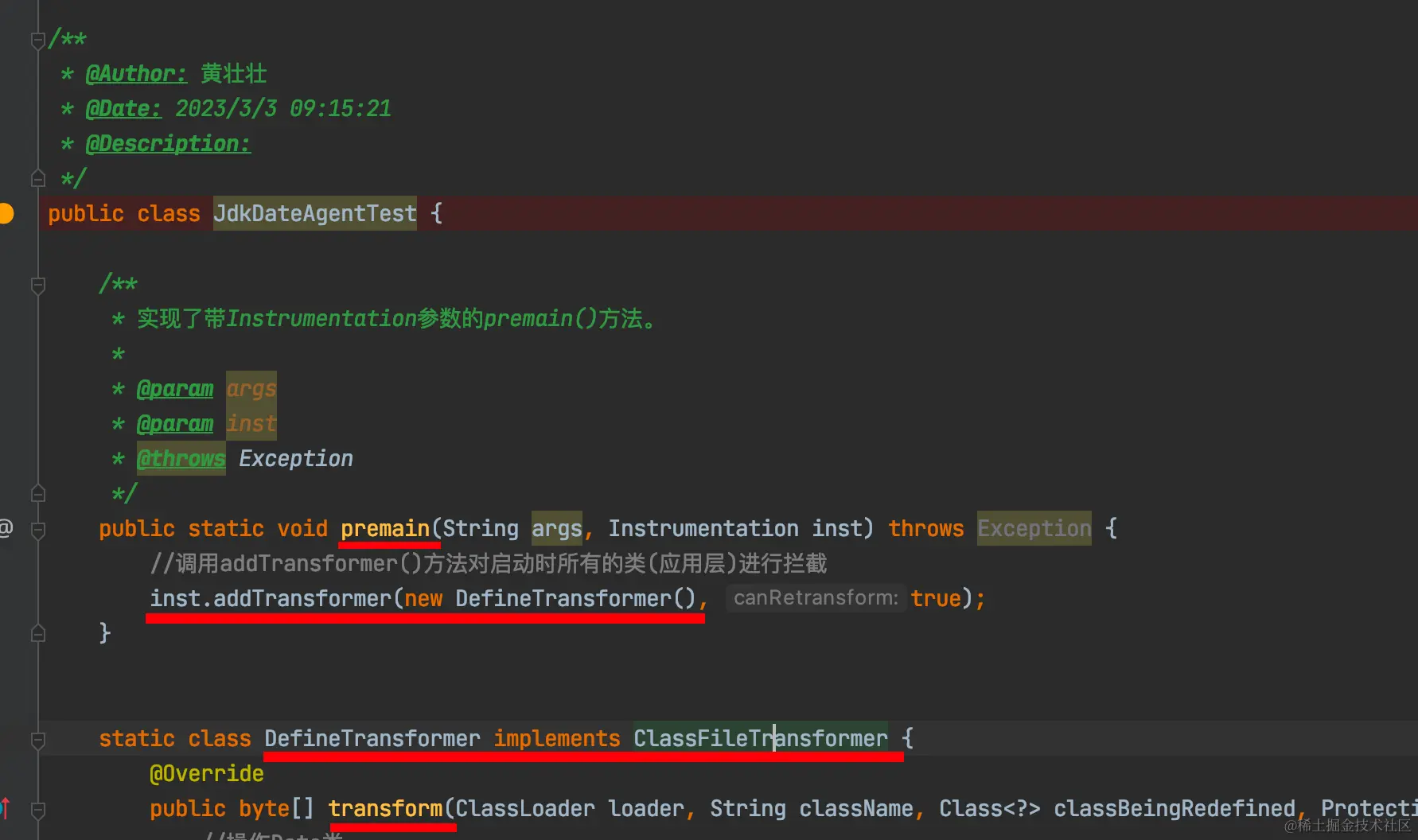The height and width of the screenshot is (840, 1418).
Task: Click the throws keyword in premain signature
Action: tap(926, 528)
